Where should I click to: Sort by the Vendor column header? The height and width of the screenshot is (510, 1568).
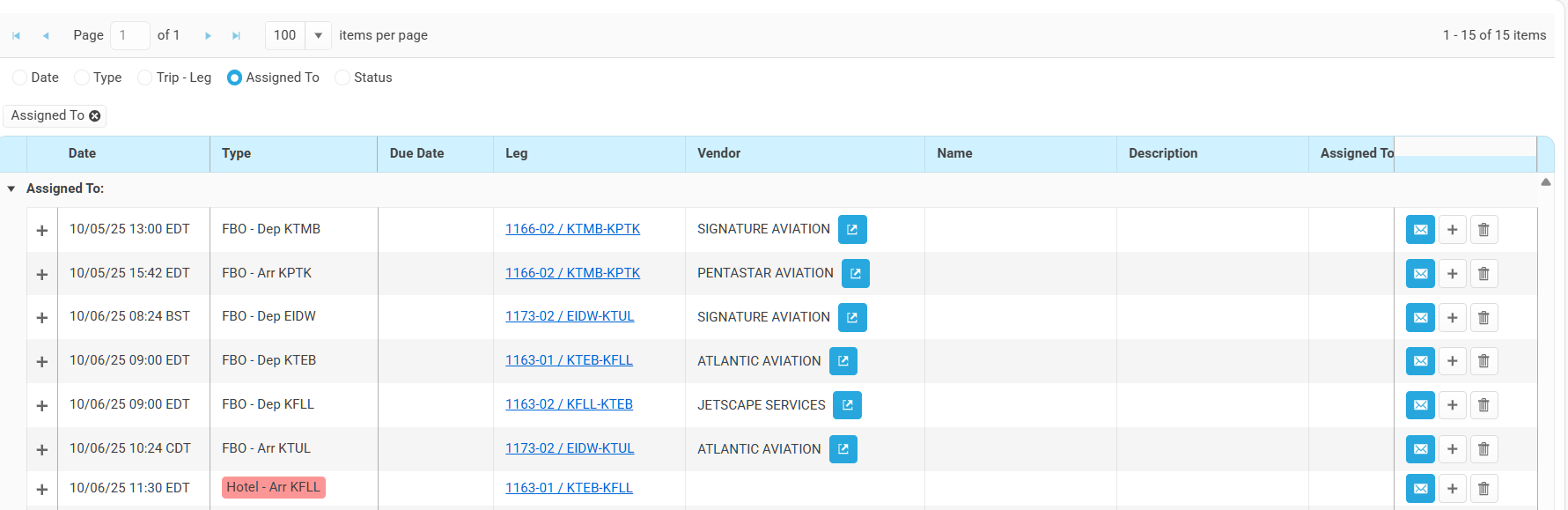[718, 153]
